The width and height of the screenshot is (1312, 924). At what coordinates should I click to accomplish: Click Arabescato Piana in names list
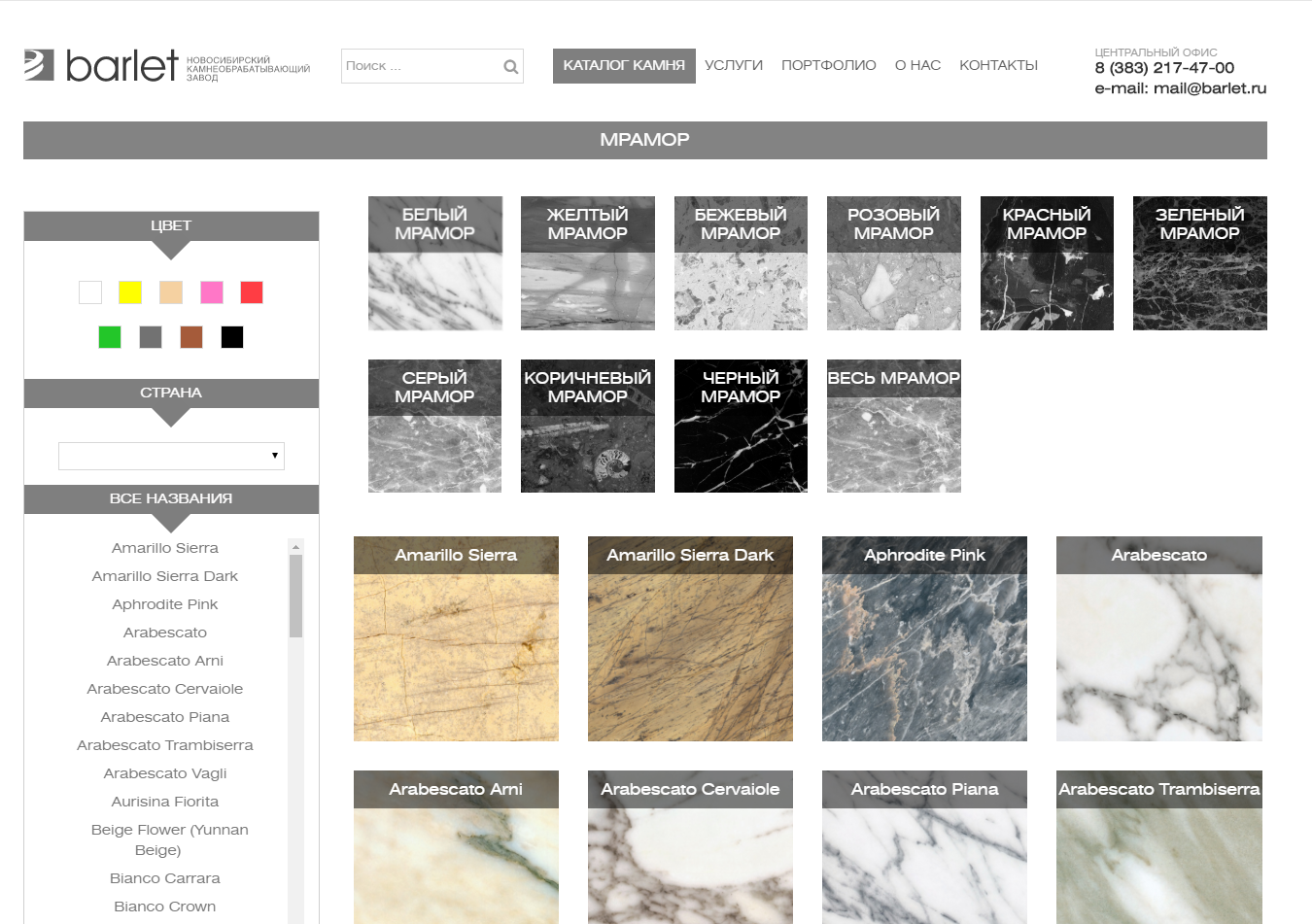(x=165, y=717)
